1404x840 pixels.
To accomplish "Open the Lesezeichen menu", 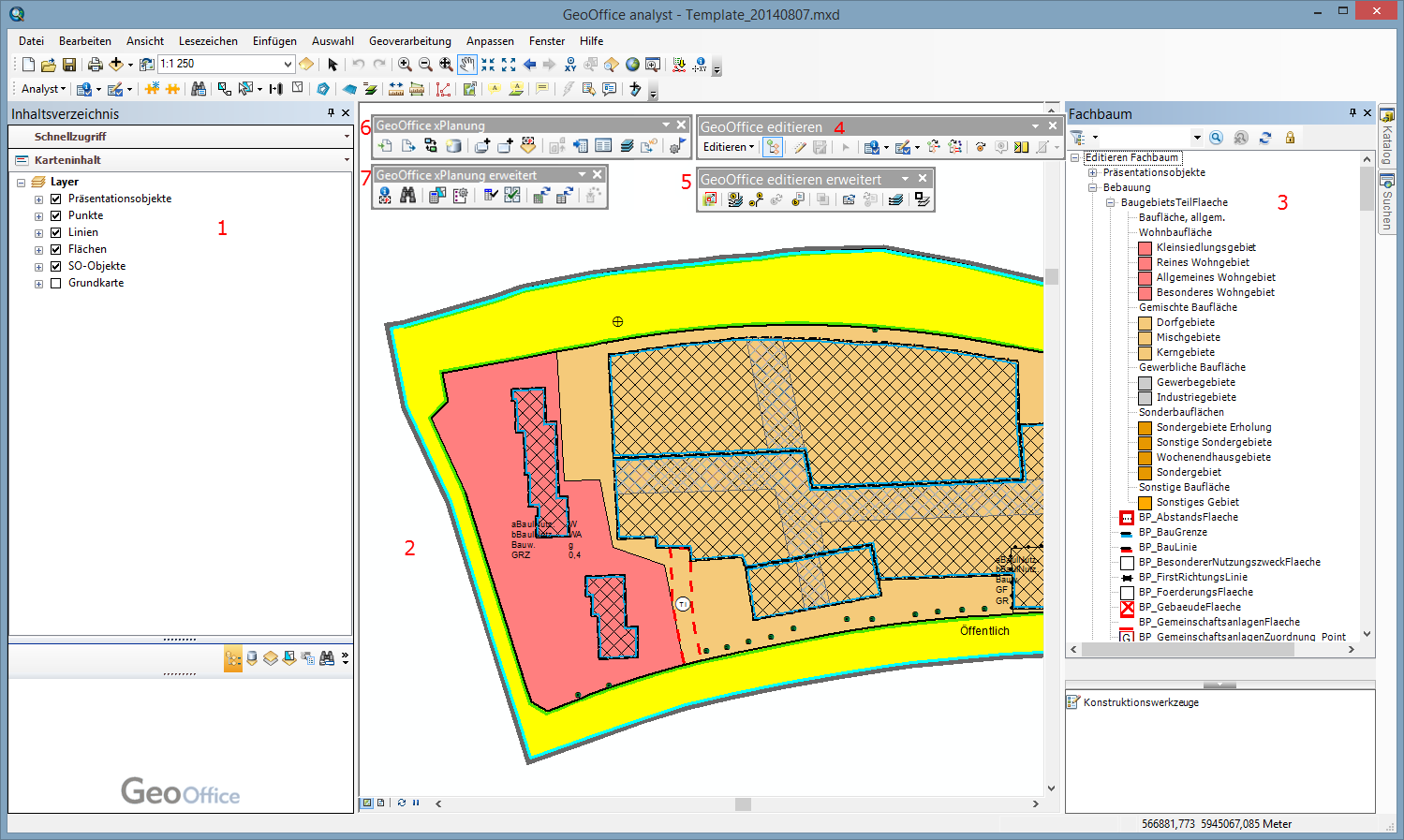I will (208, 41).
